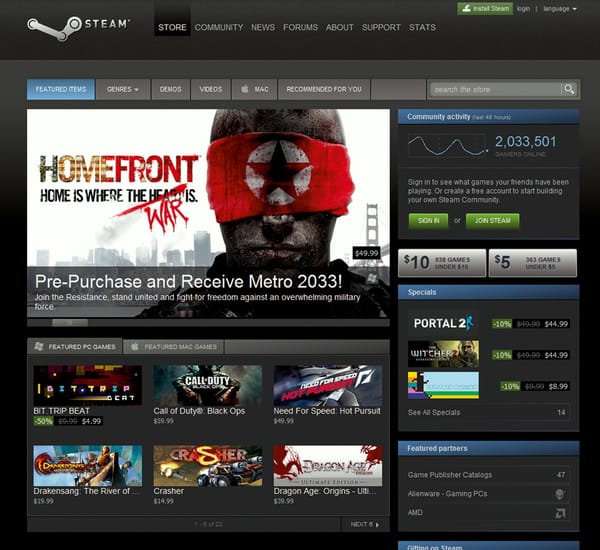Click the Call of Duty $59.99 price
Image resolution: width=600 pixels, height=550 pixels.
pyautogui.click(x=163, y=421)
